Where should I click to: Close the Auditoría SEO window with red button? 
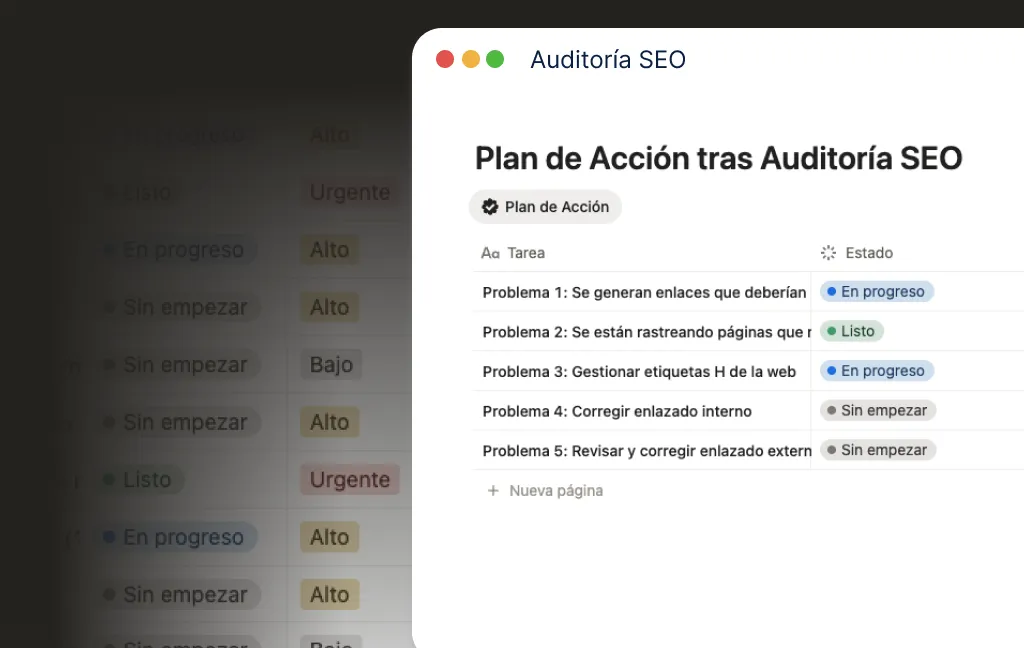(445, 59)
